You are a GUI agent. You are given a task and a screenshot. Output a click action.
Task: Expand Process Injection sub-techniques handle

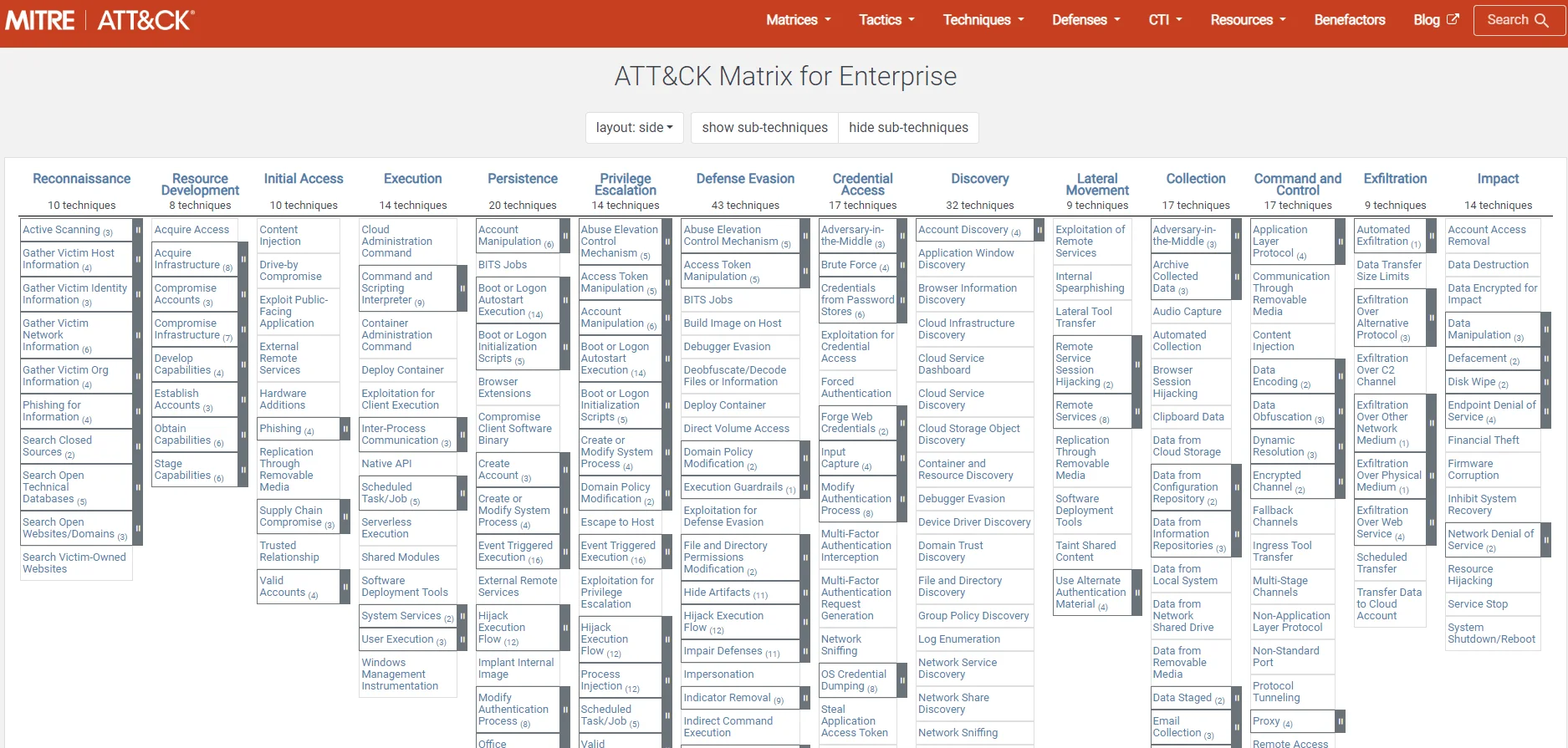(667, 680)
